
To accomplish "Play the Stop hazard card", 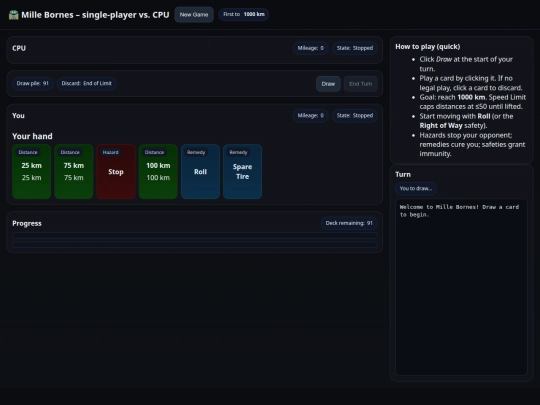I will tap(116, 172).
